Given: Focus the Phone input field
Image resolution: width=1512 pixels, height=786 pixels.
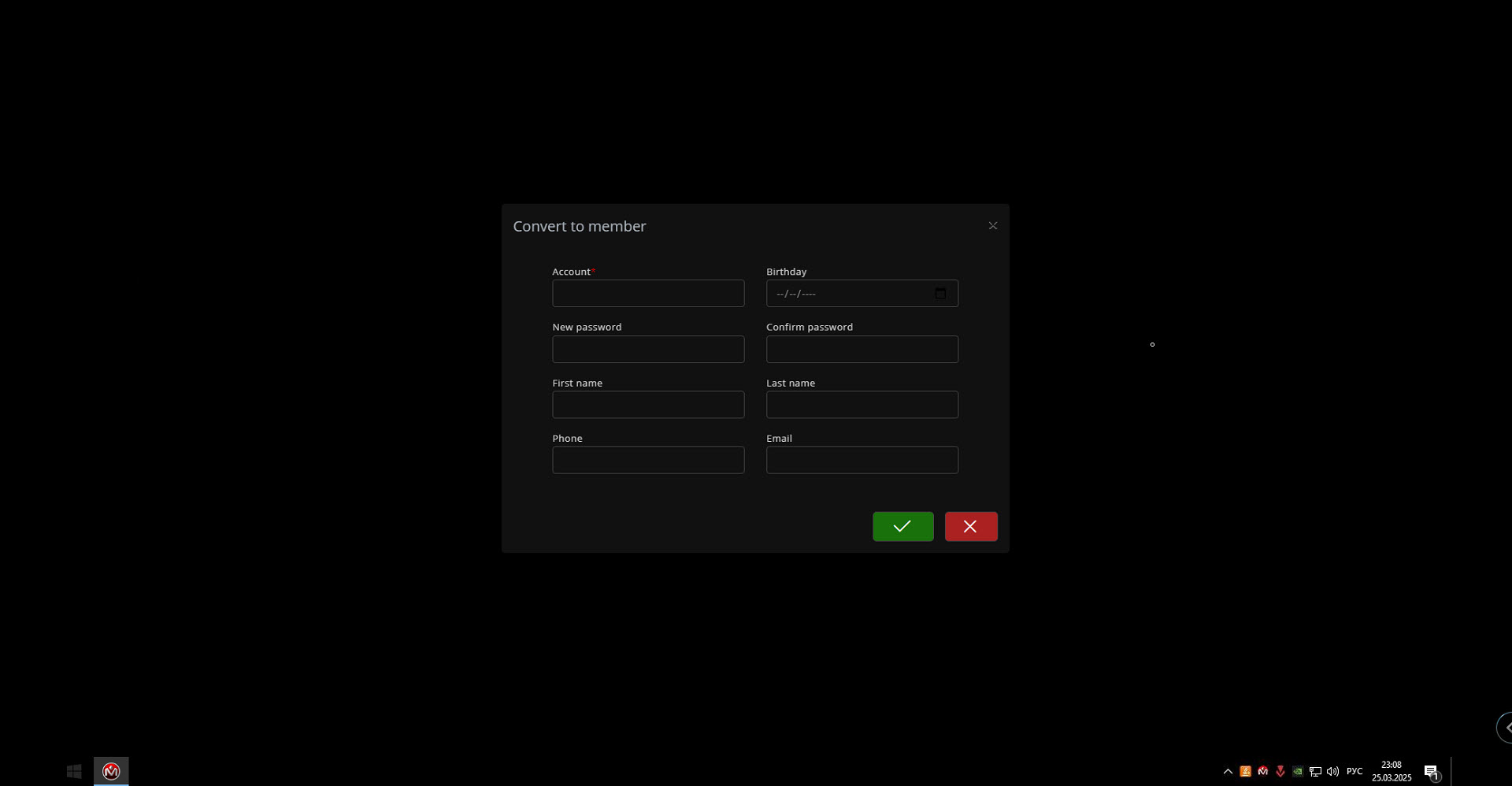Looking at the screenshot, I should (x=648, y=460).
